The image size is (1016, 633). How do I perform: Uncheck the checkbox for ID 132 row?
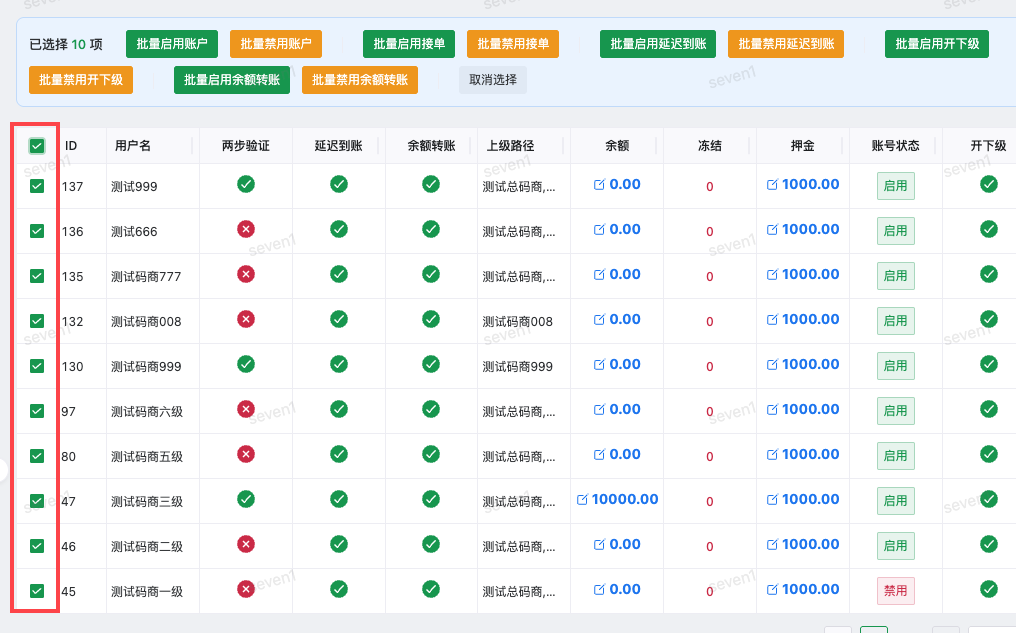click(x=37, y=321)
